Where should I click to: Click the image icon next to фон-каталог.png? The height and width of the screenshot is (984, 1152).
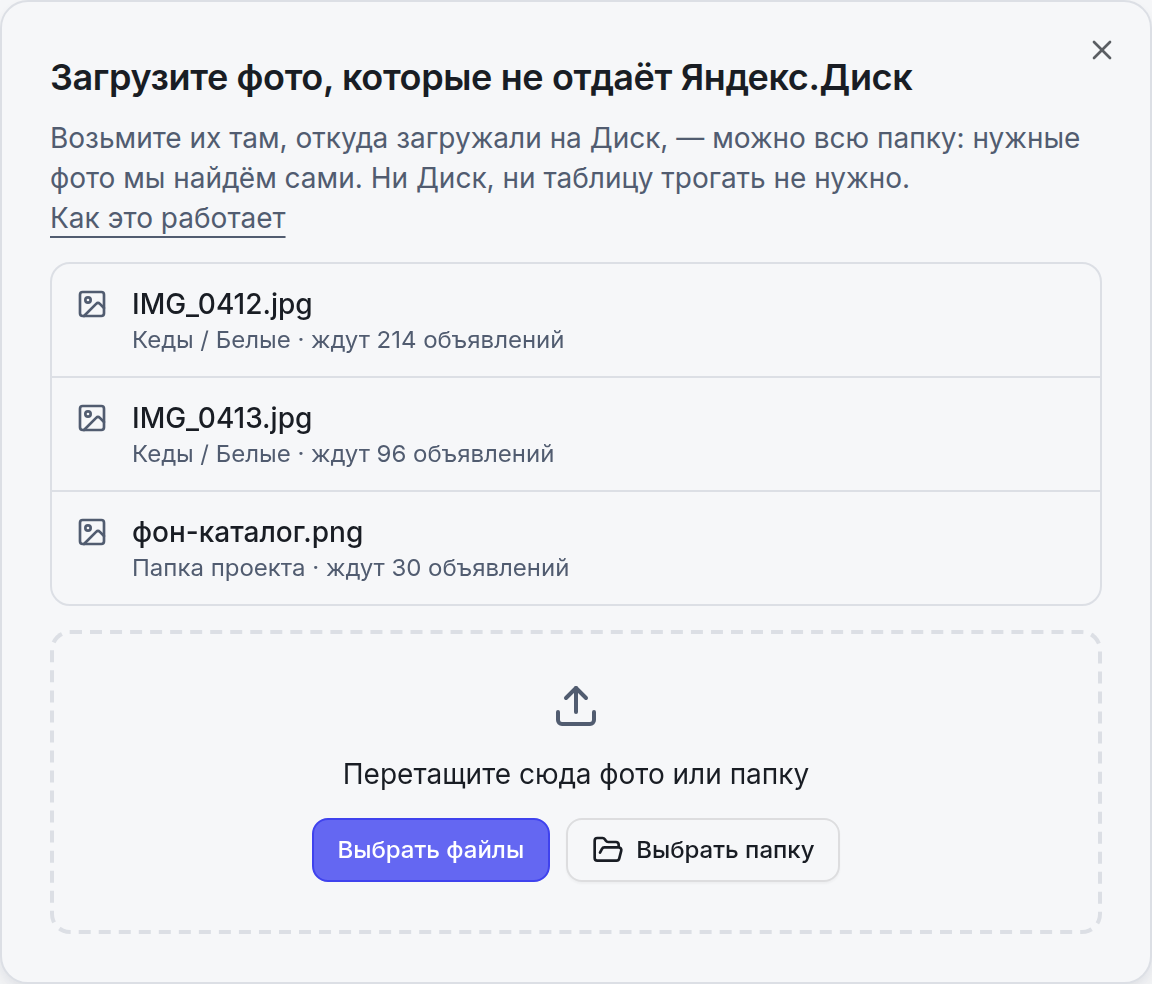(92, 533)
